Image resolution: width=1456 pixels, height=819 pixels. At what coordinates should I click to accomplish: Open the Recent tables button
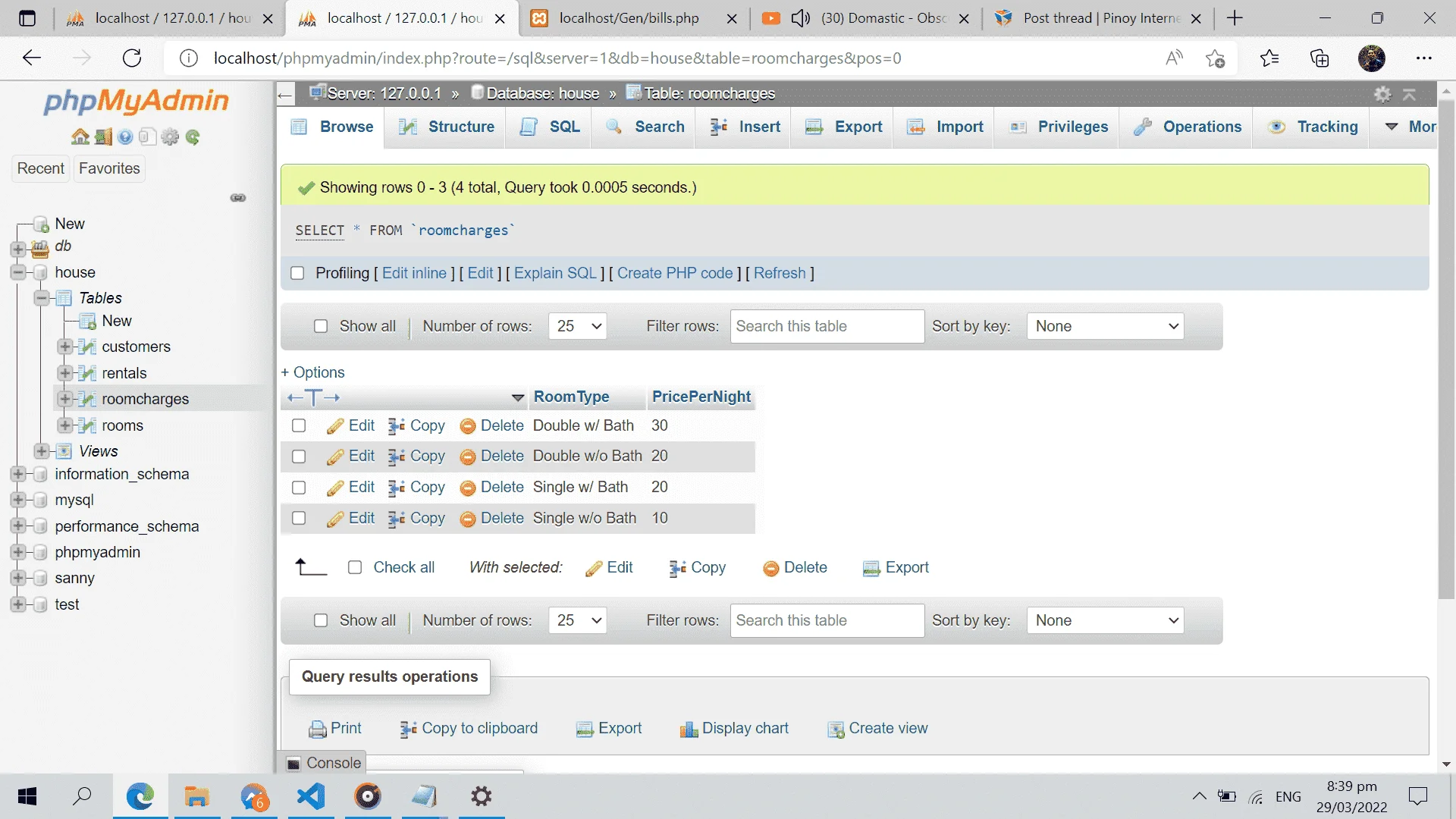41,168
